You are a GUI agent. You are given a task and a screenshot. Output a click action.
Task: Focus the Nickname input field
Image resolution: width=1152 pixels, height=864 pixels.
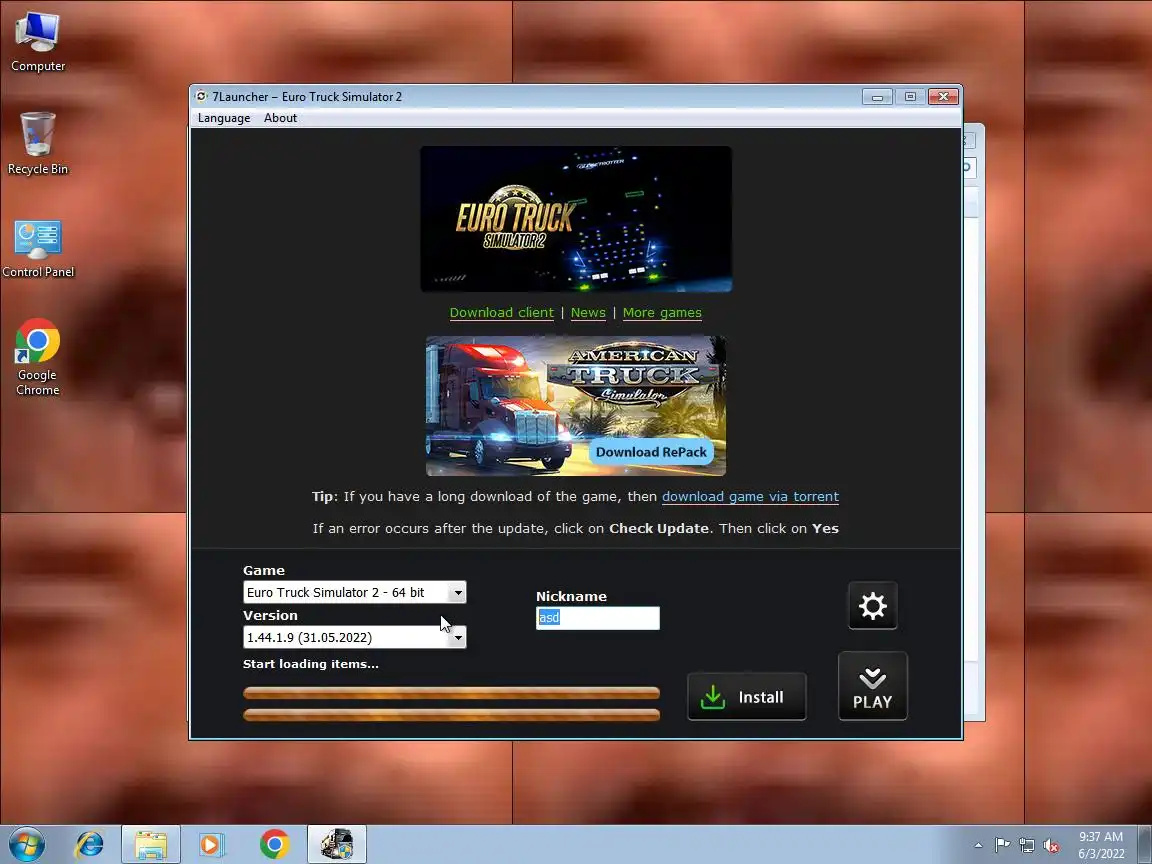pos(597,618)
